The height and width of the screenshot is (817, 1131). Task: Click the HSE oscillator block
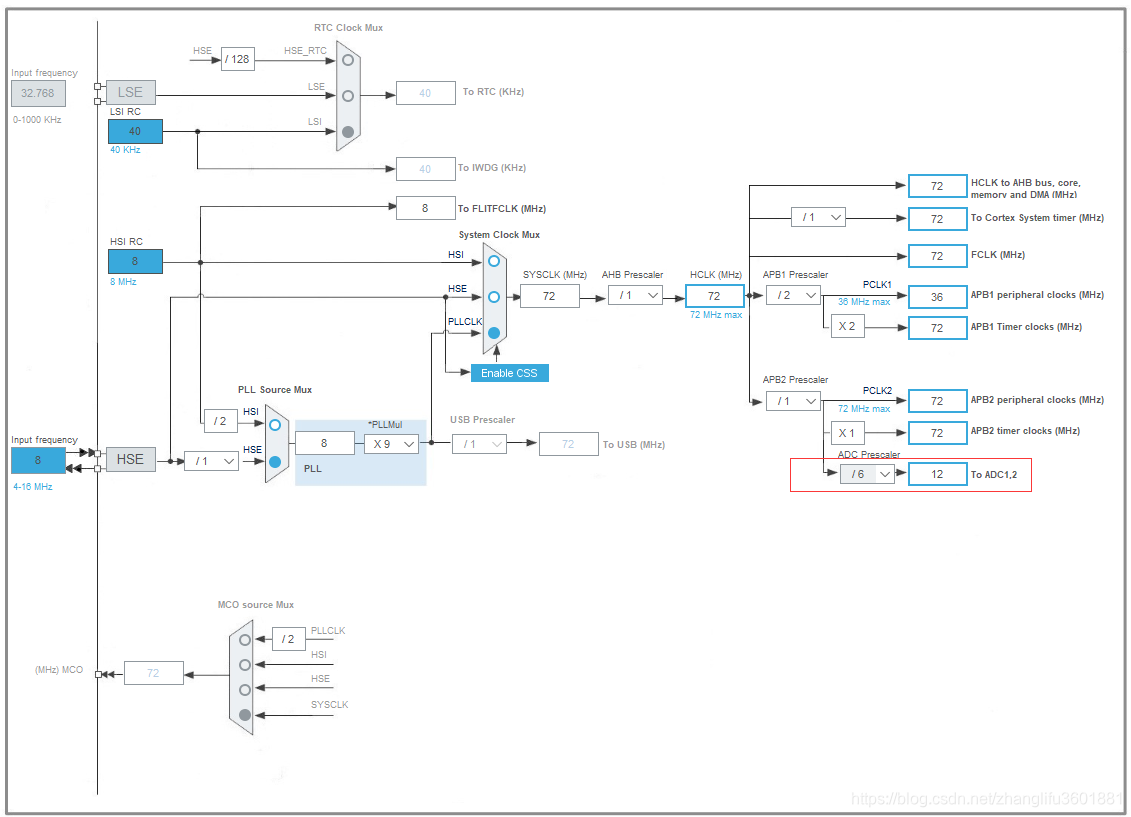coord(131,459)
